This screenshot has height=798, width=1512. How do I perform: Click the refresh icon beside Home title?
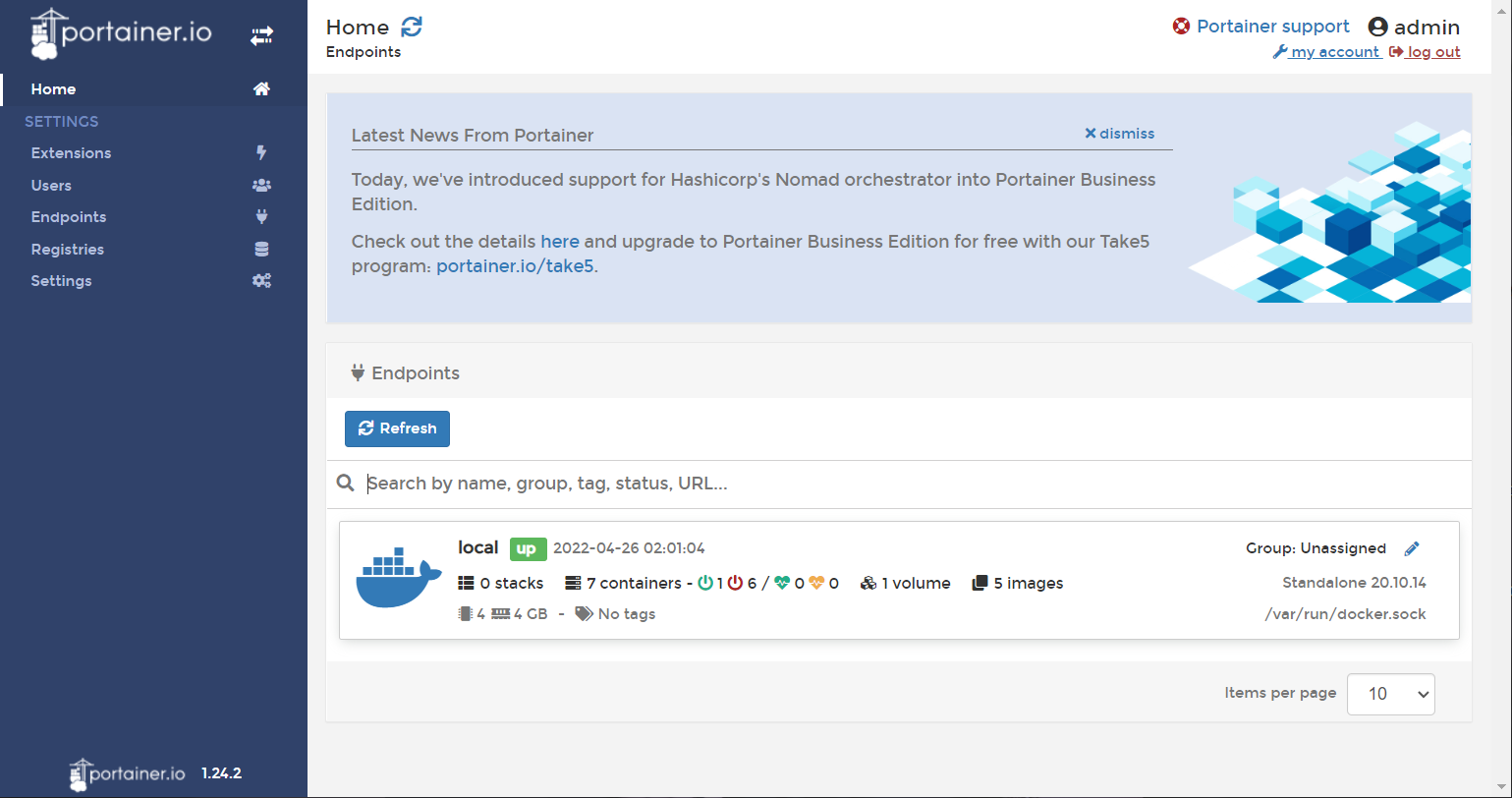(412, 28)
